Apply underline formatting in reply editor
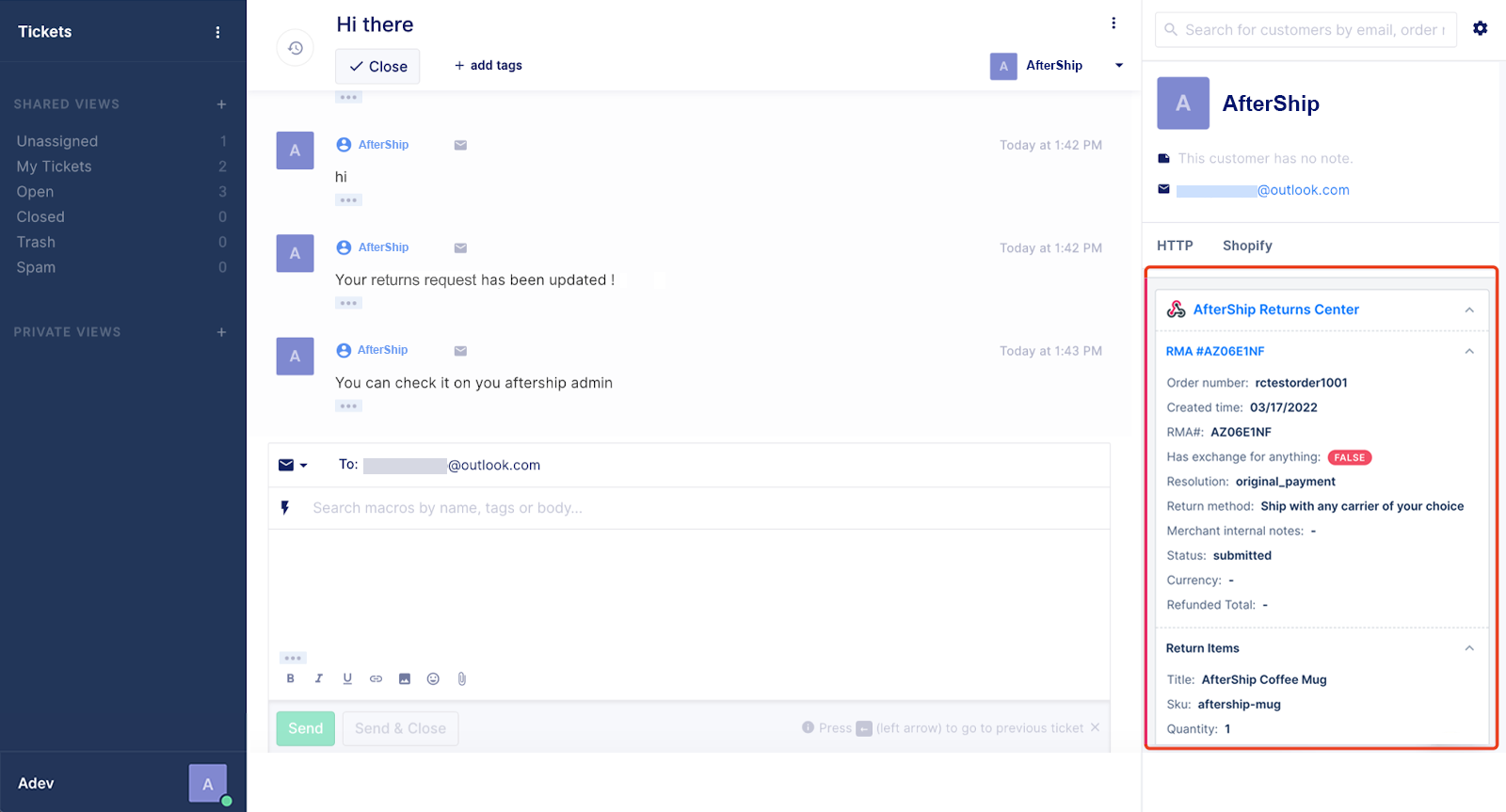Image resolution: width=1506 pixels, height=812 pixels. [x=347, y=678]
